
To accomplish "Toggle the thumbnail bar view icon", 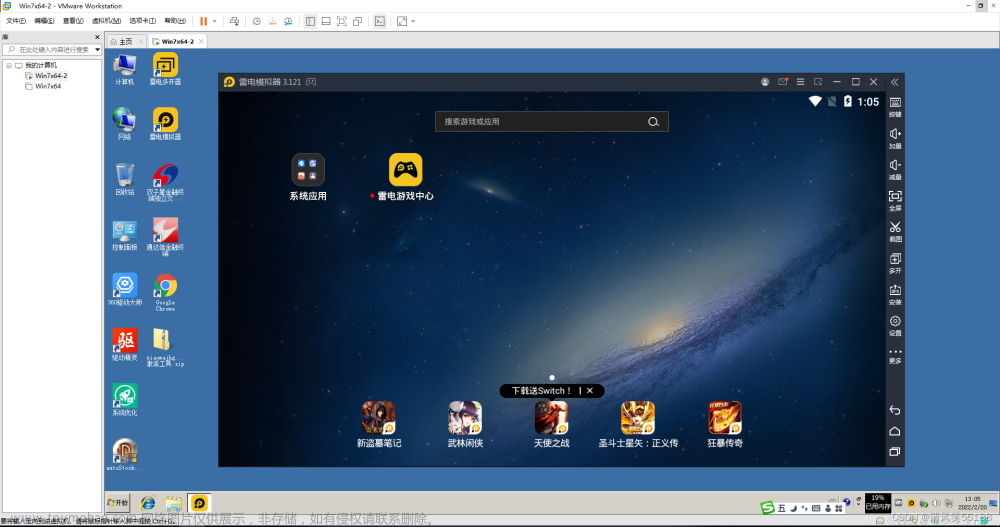I will [326, 21].
